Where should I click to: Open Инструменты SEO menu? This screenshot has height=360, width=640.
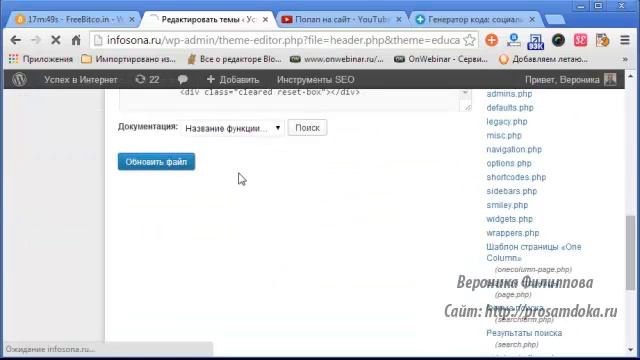point(316,80)
